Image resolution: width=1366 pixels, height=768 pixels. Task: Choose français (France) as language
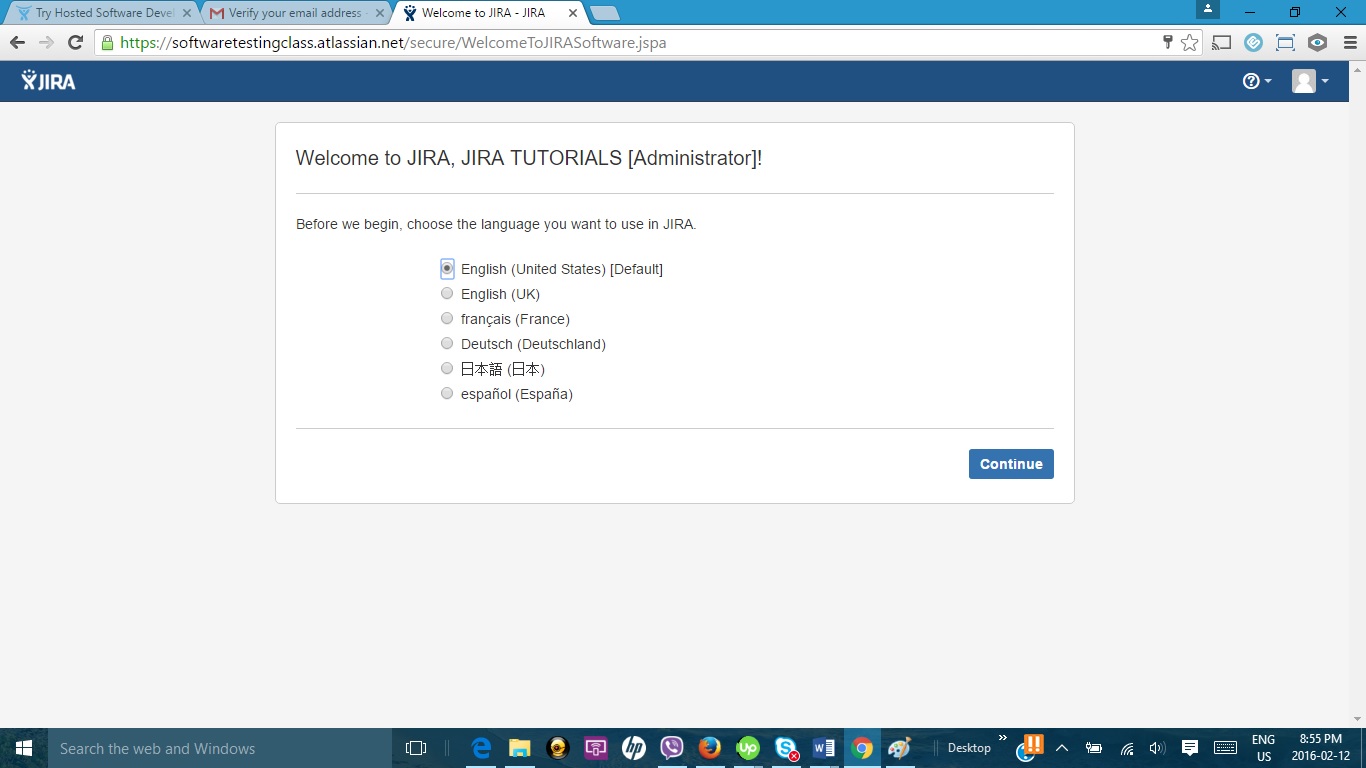447,319
